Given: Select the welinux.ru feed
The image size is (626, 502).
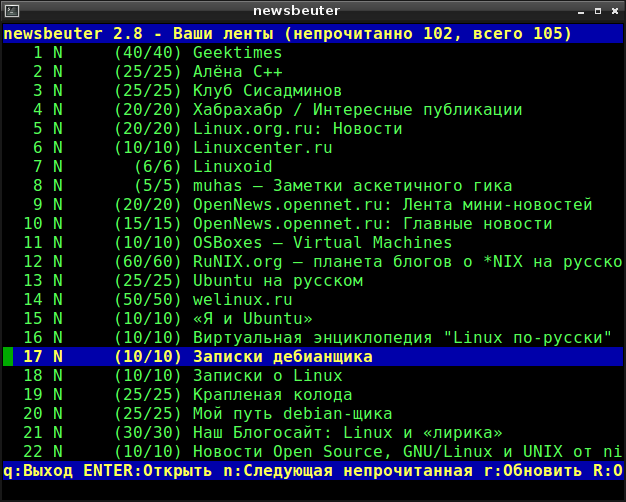Looking at the screenshot, I should 313,300.
